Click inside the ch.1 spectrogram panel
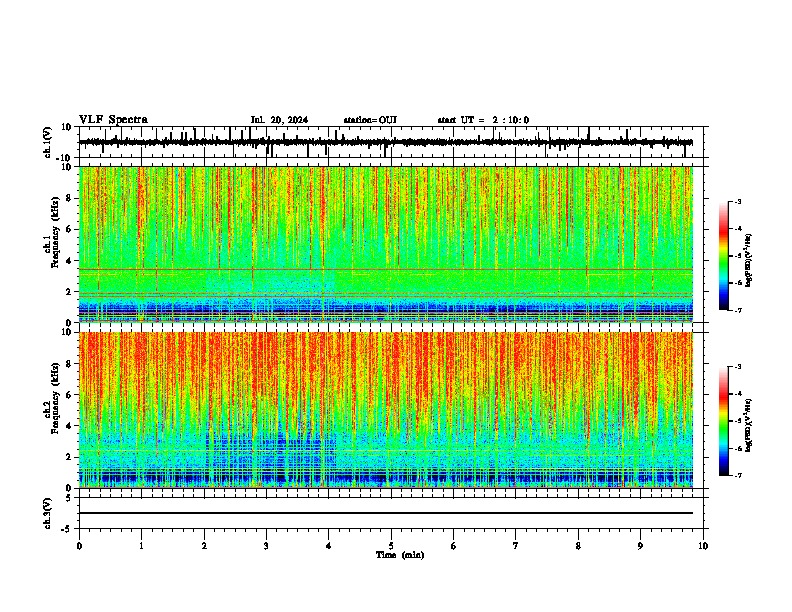Image resolution: width=792 pixels, height=612 pixels. click(386, 244)
